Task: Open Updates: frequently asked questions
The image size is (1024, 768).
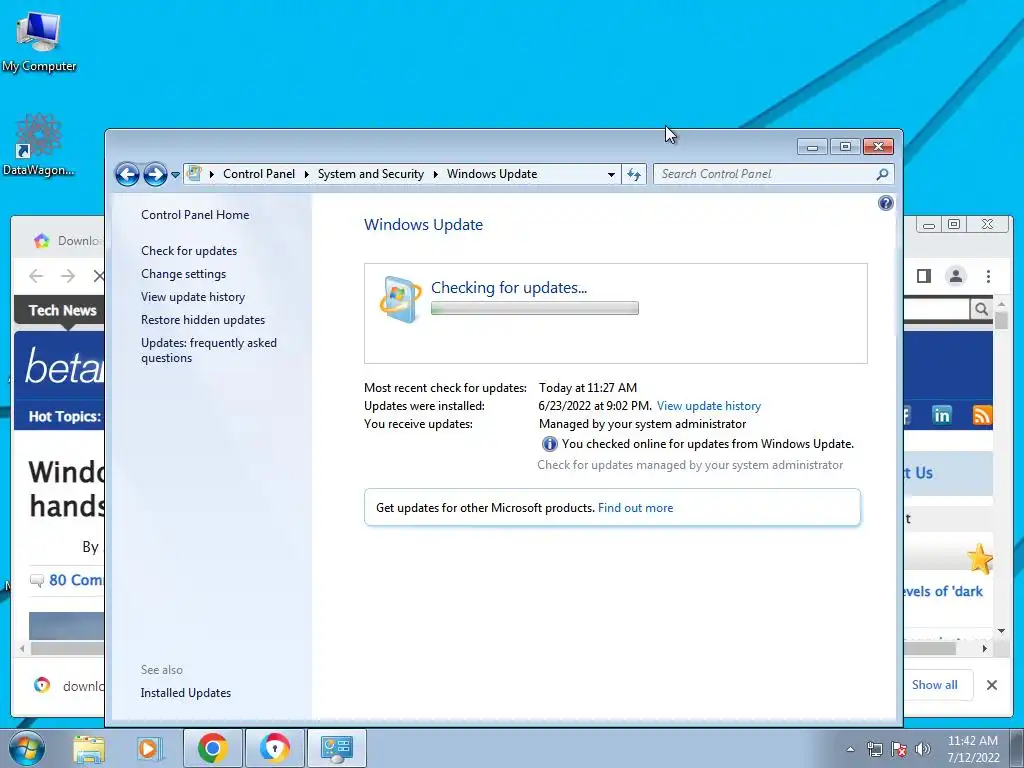Action: pyautogui.click(x=209, y=350)
